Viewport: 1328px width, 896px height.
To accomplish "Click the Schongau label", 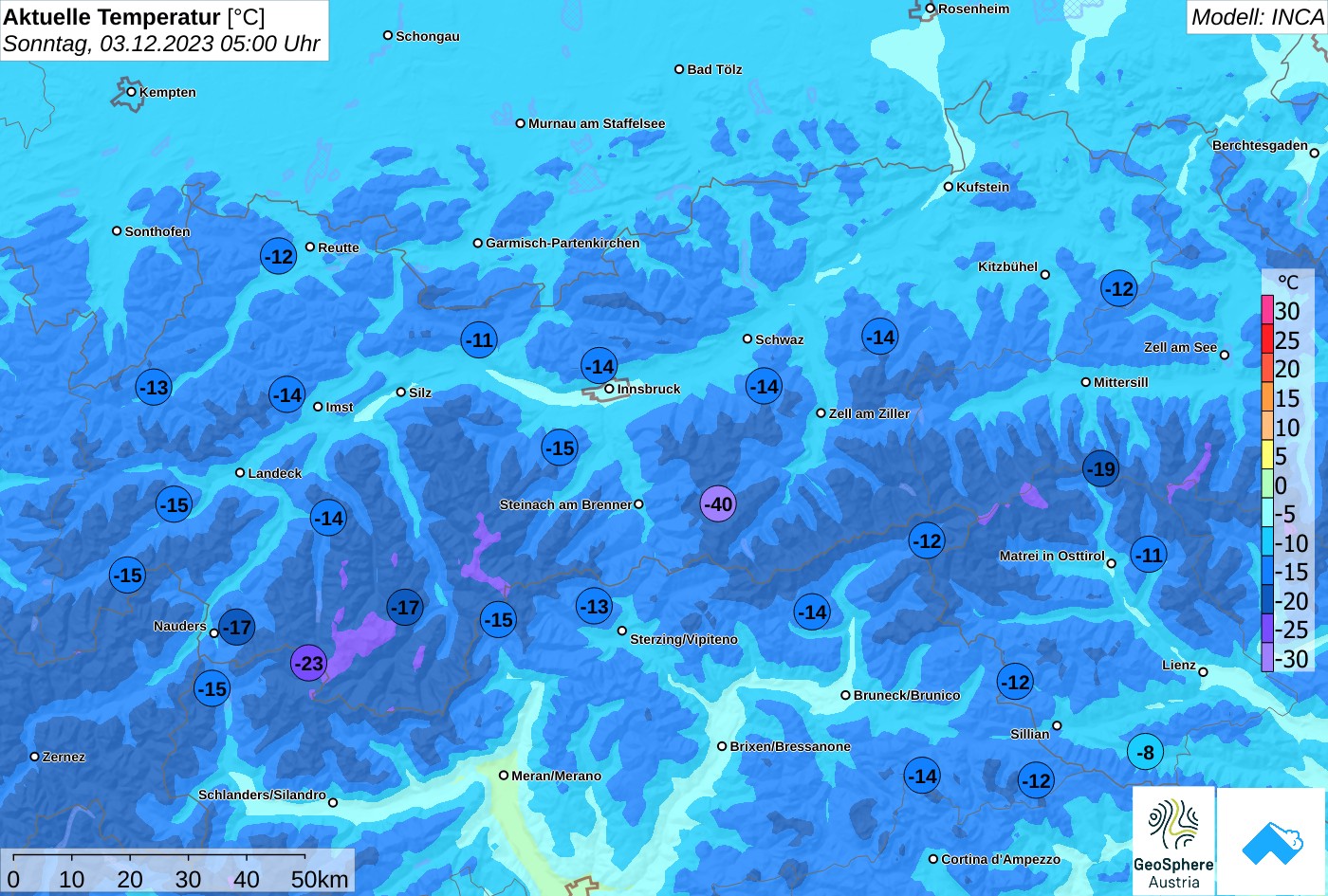I will [427, 36].
